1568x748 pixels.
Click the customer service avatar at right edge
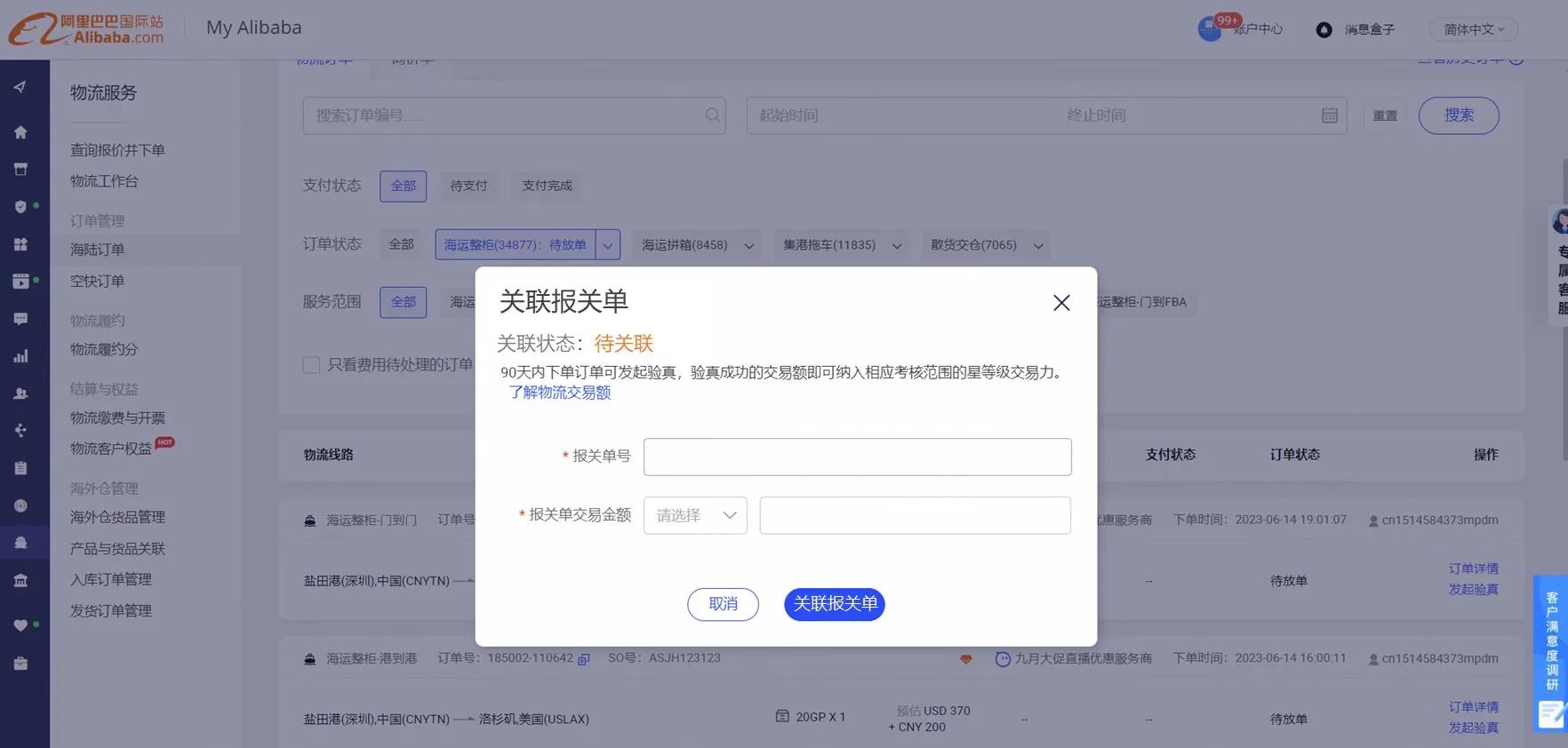pos(1560,220)
